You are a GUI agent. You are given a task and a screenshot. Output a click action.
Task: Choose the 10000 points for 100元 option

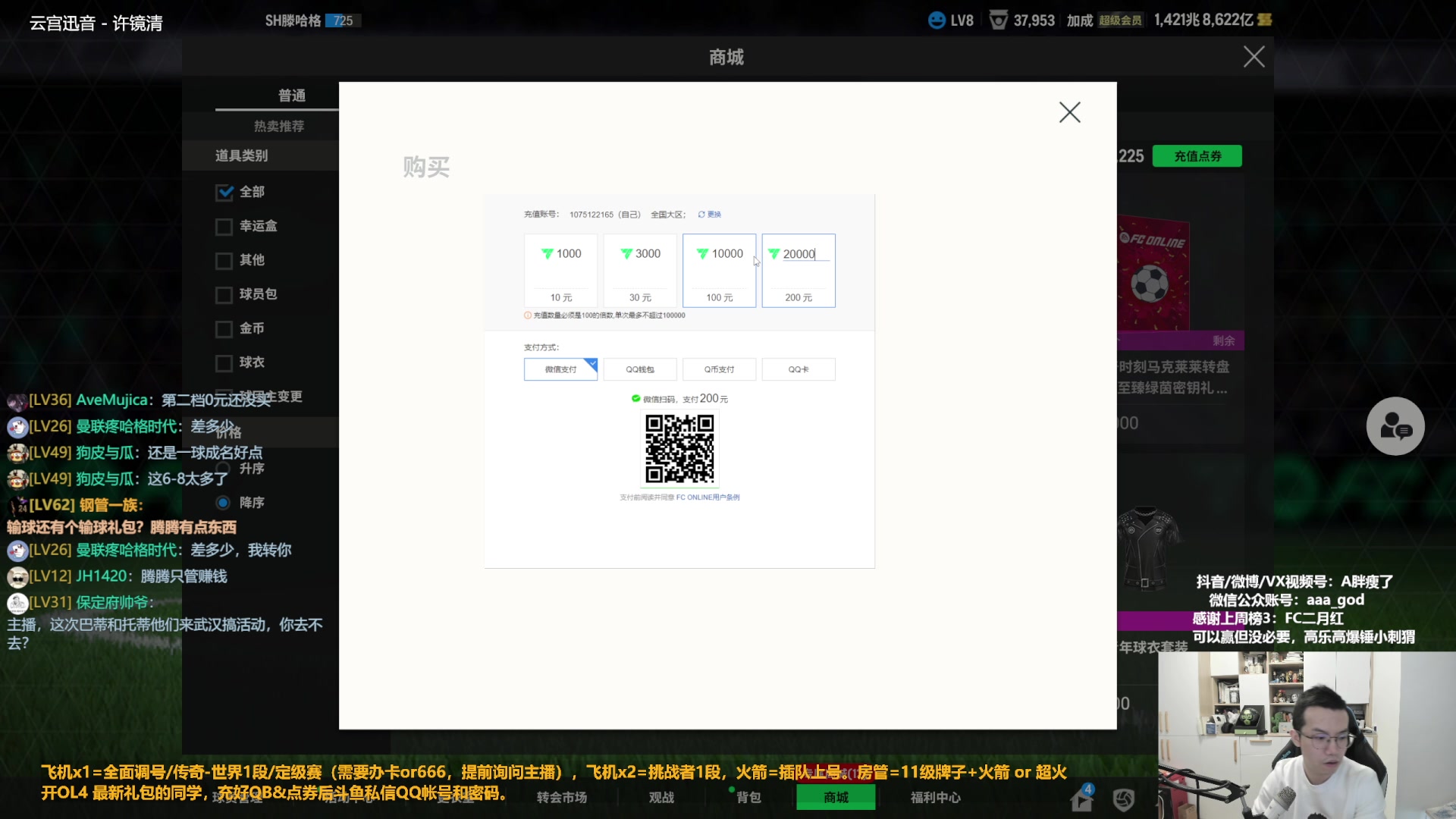tap(720, 270)
